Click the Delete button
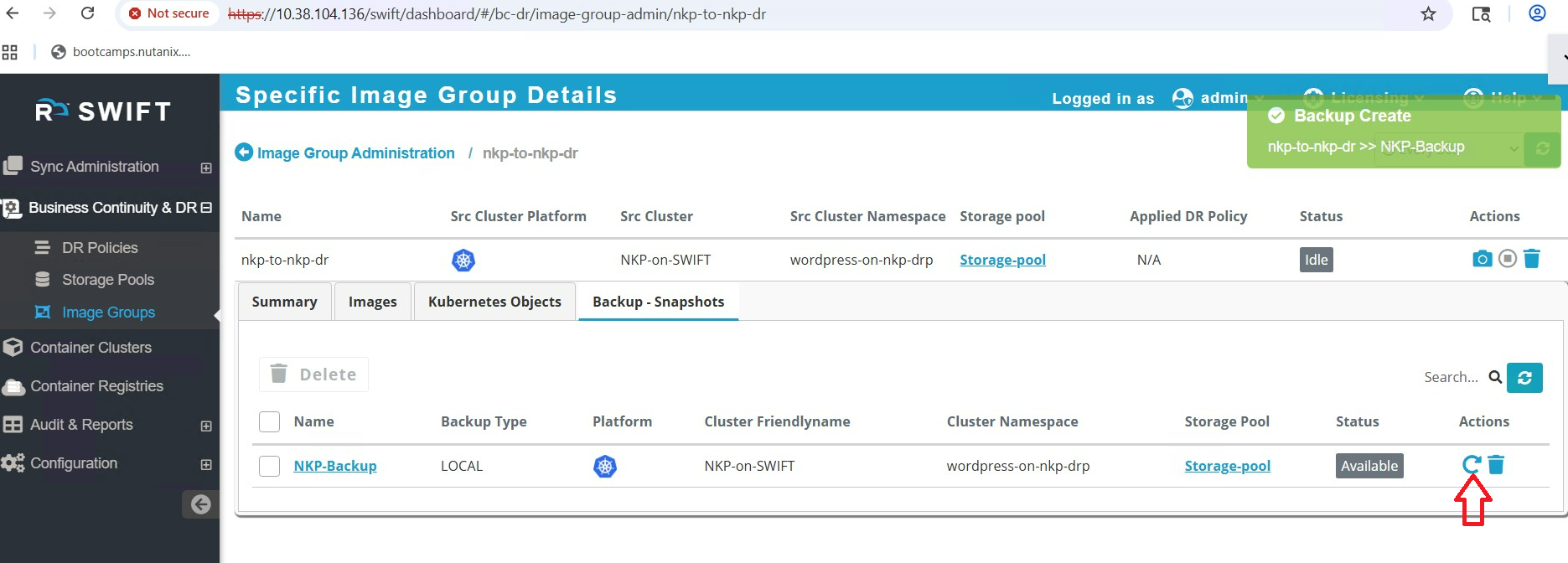1568x563 pixels. [313, 374]
